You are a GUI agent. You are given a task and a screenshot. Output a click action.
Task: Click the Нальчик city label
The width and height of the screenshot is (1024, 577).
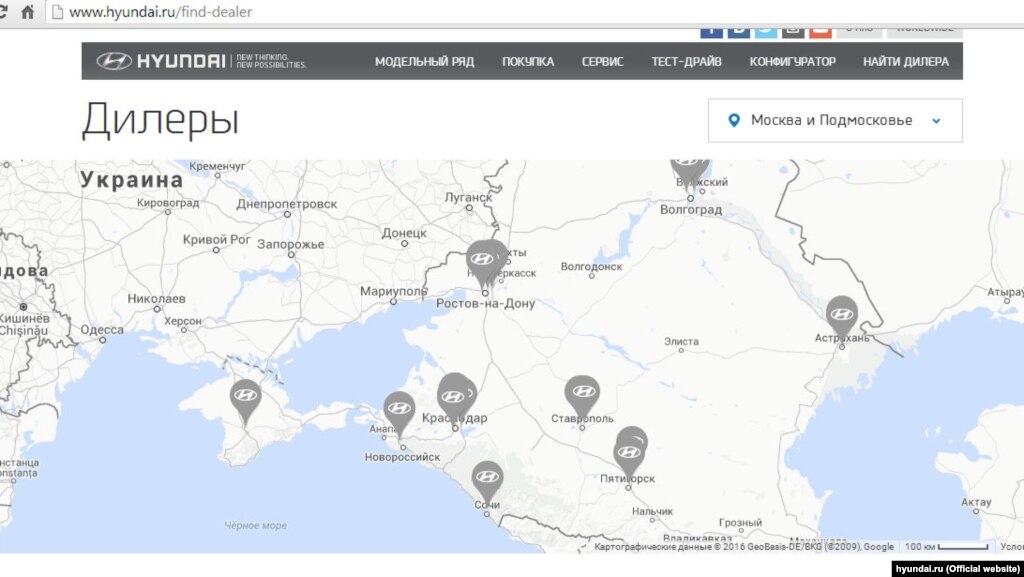click(x=652, y=512)
